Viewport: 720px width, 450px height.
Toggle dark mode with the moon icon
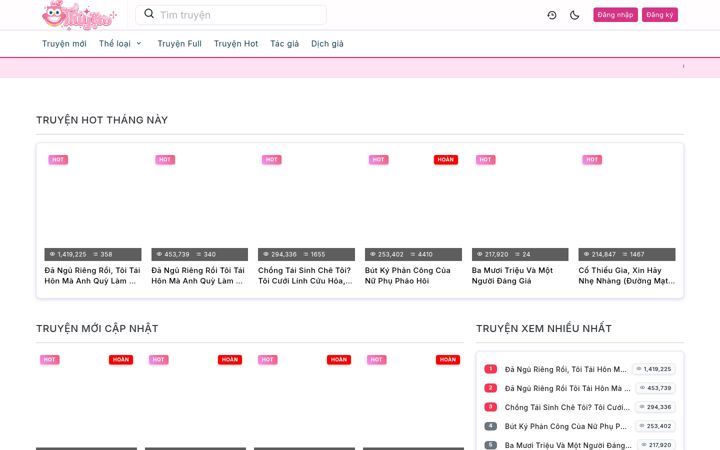(x=574, y=15)
